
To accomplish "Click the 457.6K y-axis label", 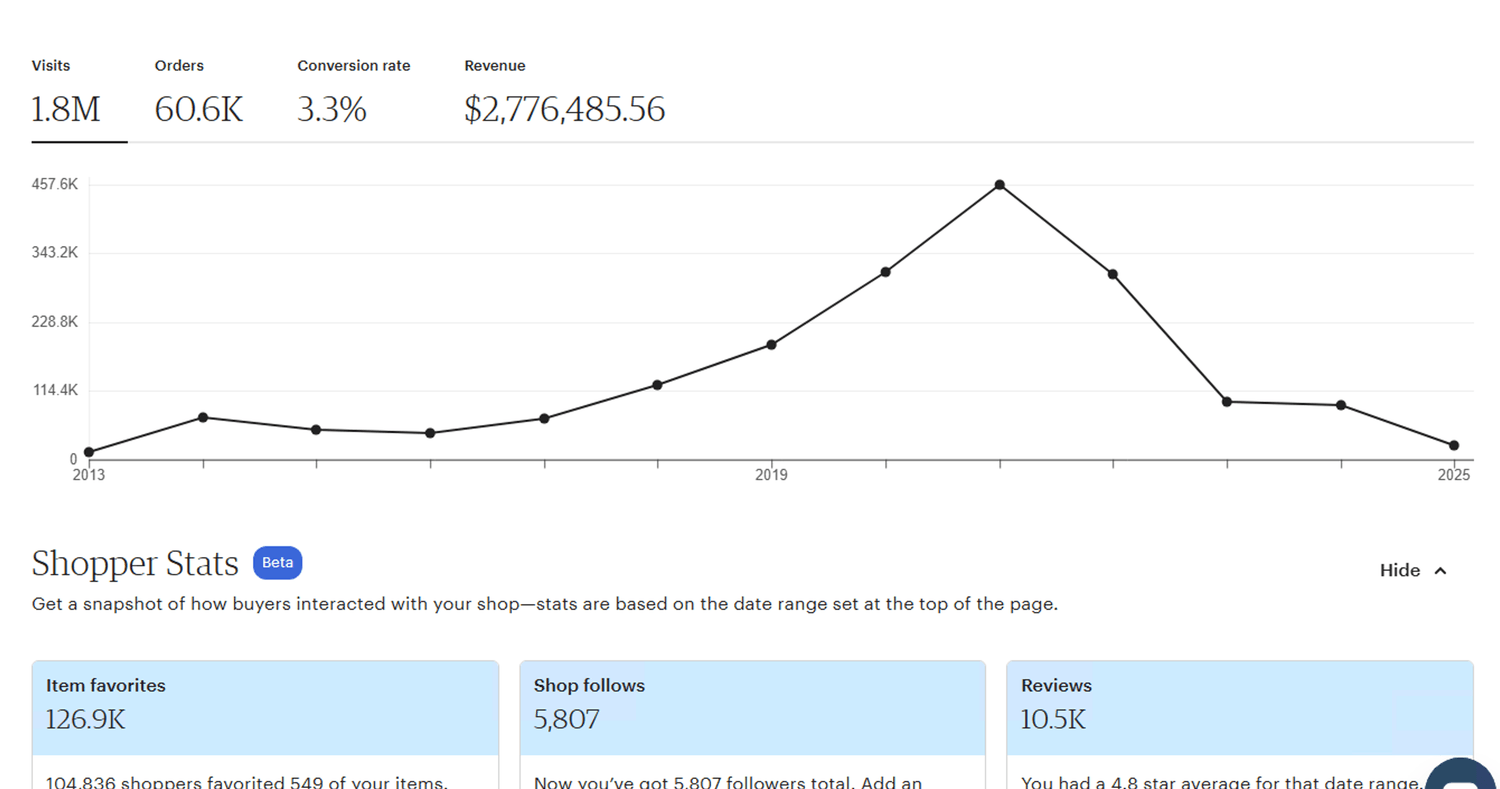I will [x=54, y=184].
